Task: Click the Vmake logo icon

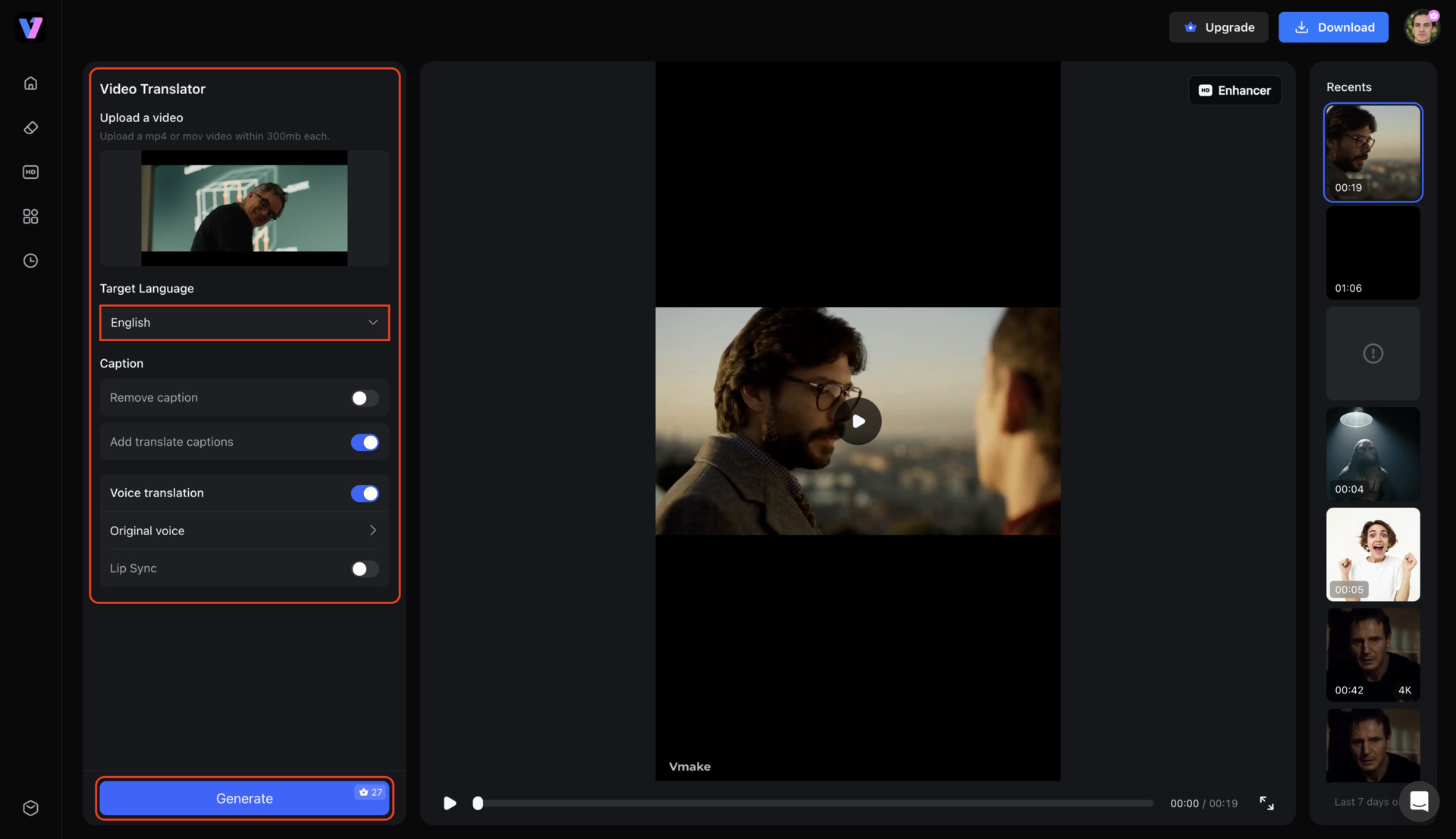Action: pos(30,27)
